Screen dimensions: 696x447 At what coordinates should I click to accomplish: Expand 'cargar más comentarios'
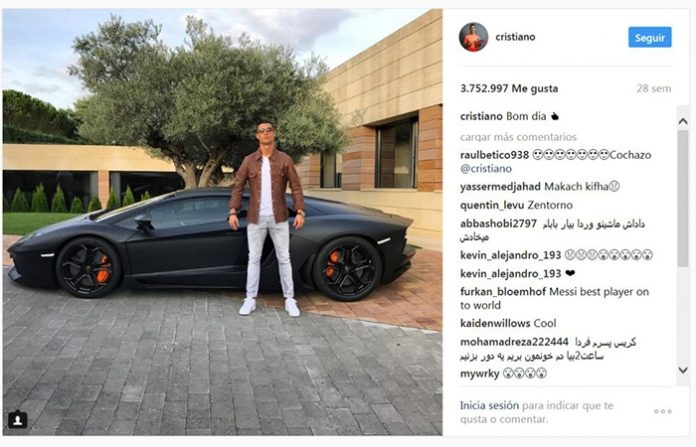[518, 137]
